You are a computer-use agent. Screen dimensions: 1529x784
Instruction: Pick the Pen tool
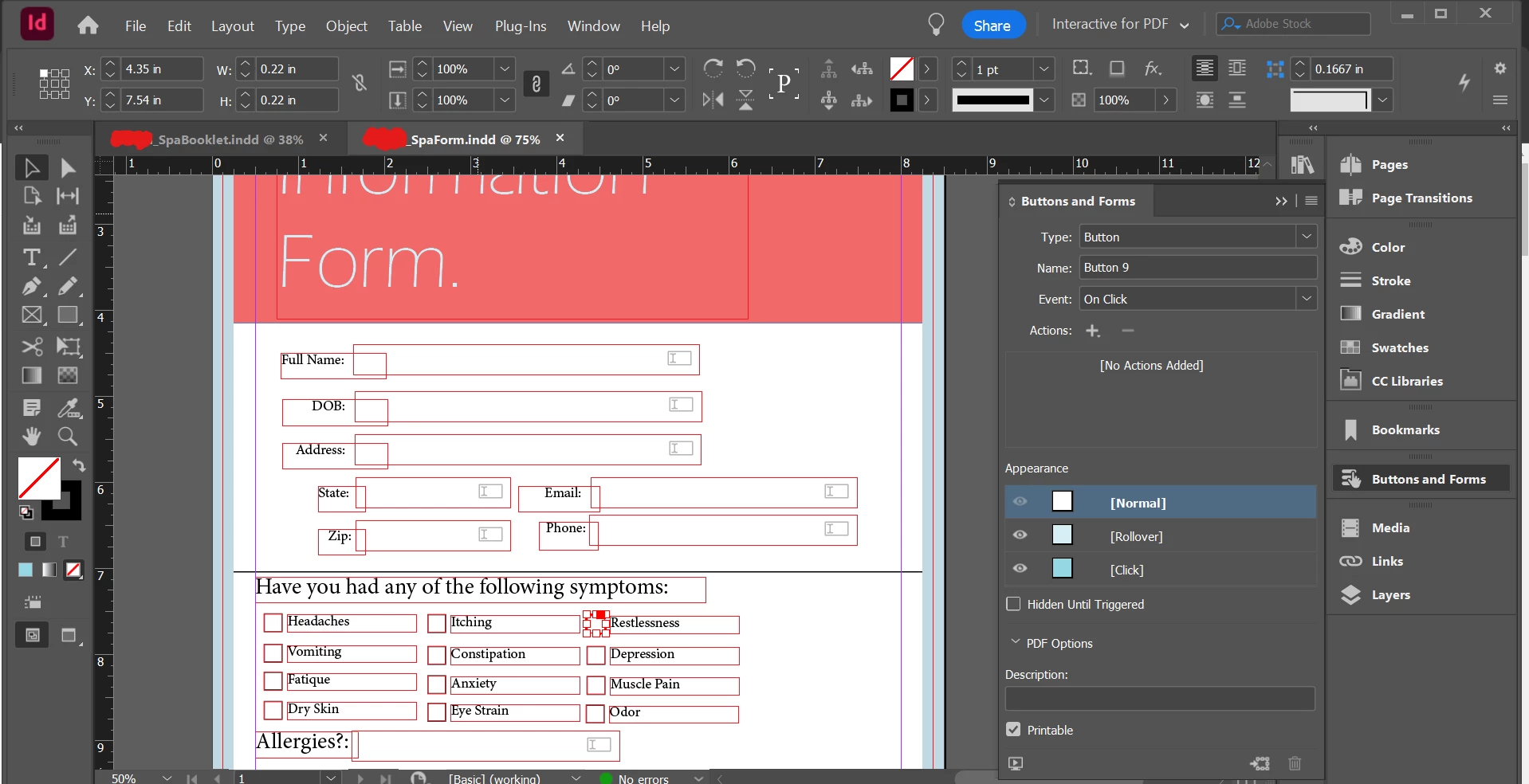(x=32, y=286)
